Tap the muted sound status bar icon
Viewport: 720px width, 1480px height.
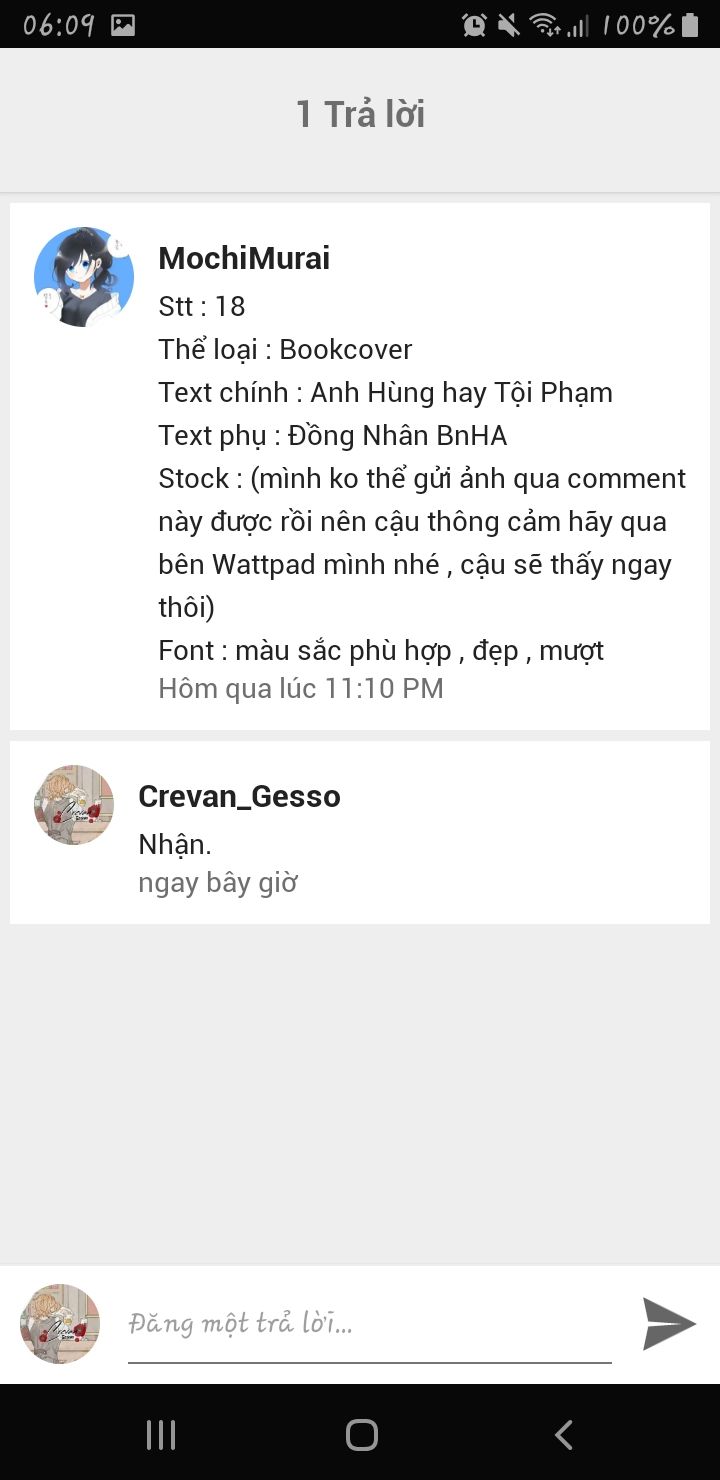click(509, 25)
